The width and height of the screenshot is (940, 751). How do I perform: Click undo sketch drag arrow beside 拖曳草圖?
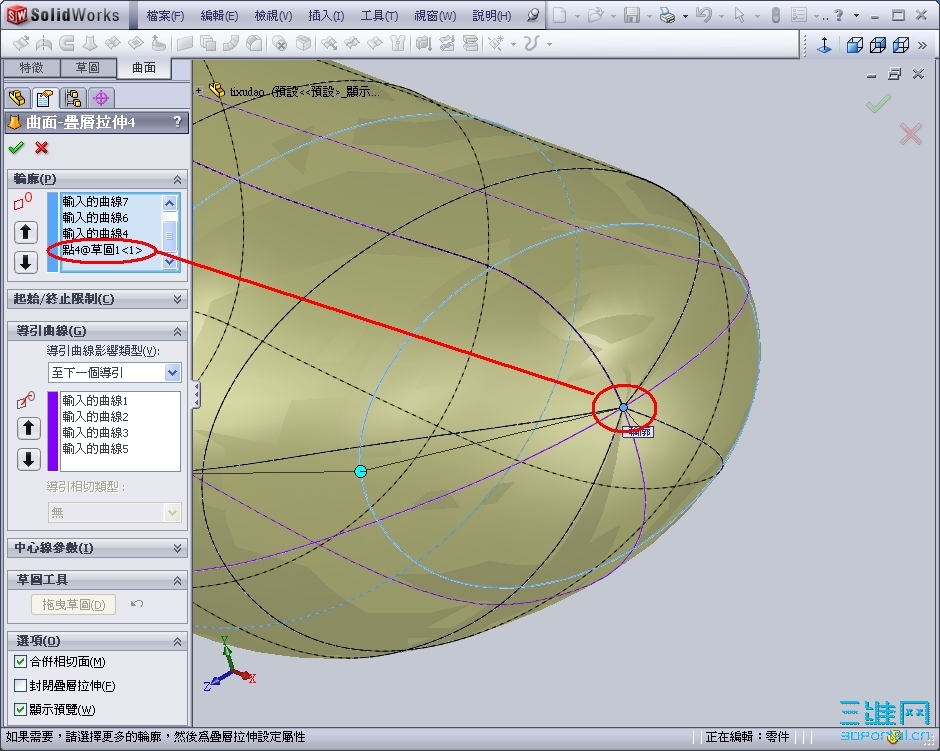[137, 604]
